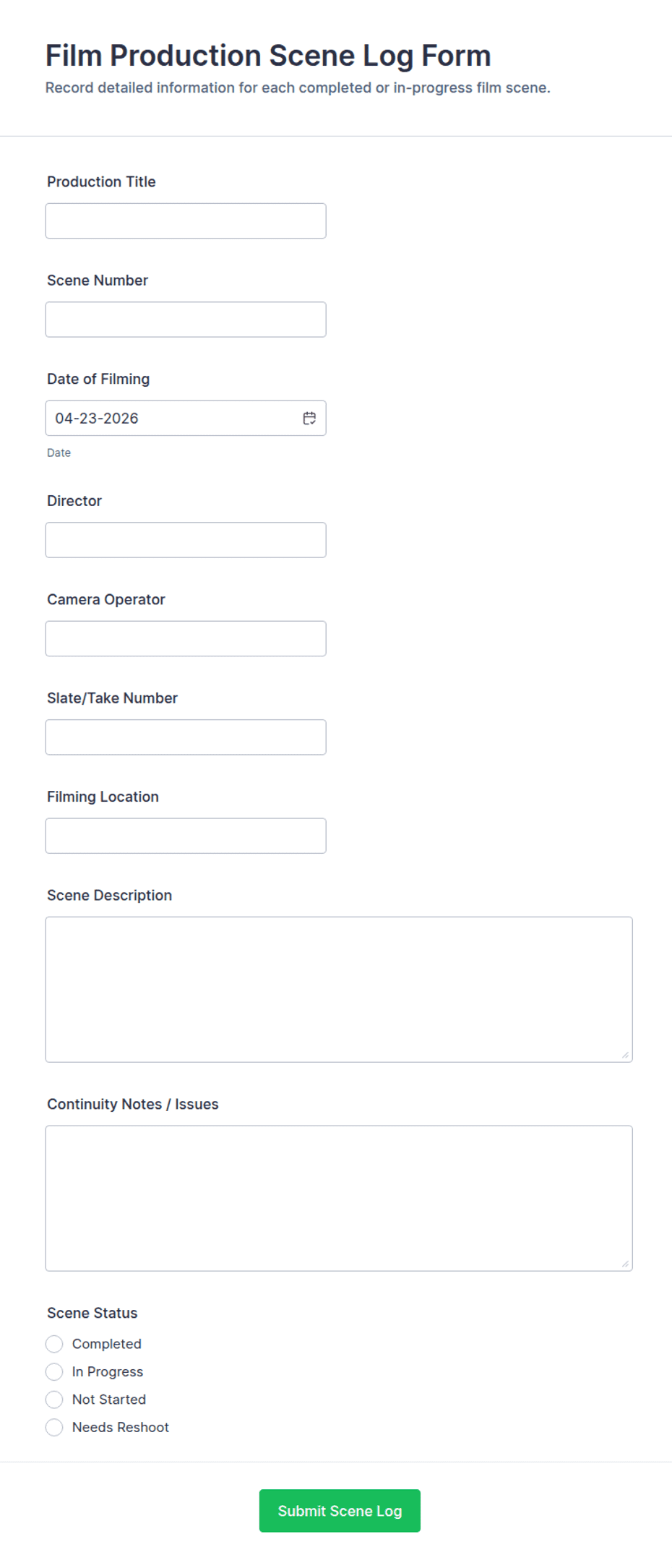Image resolution: width=672 pixels, height=1568 pixels.
Task: Mark scene as Not Started
Action: (x=54, y=1400)
